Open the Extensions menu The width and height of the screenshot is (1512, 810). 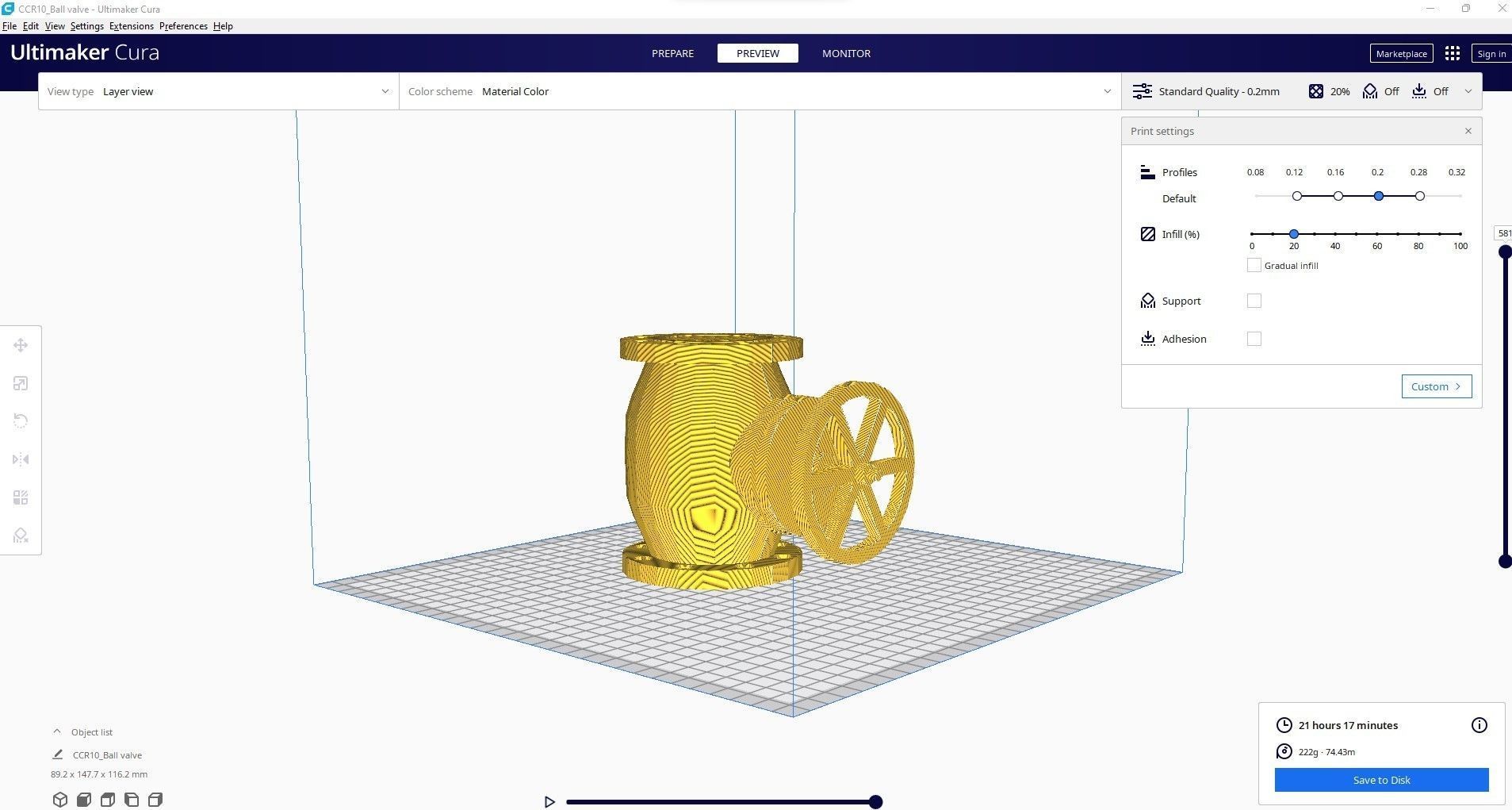(131, 25)
